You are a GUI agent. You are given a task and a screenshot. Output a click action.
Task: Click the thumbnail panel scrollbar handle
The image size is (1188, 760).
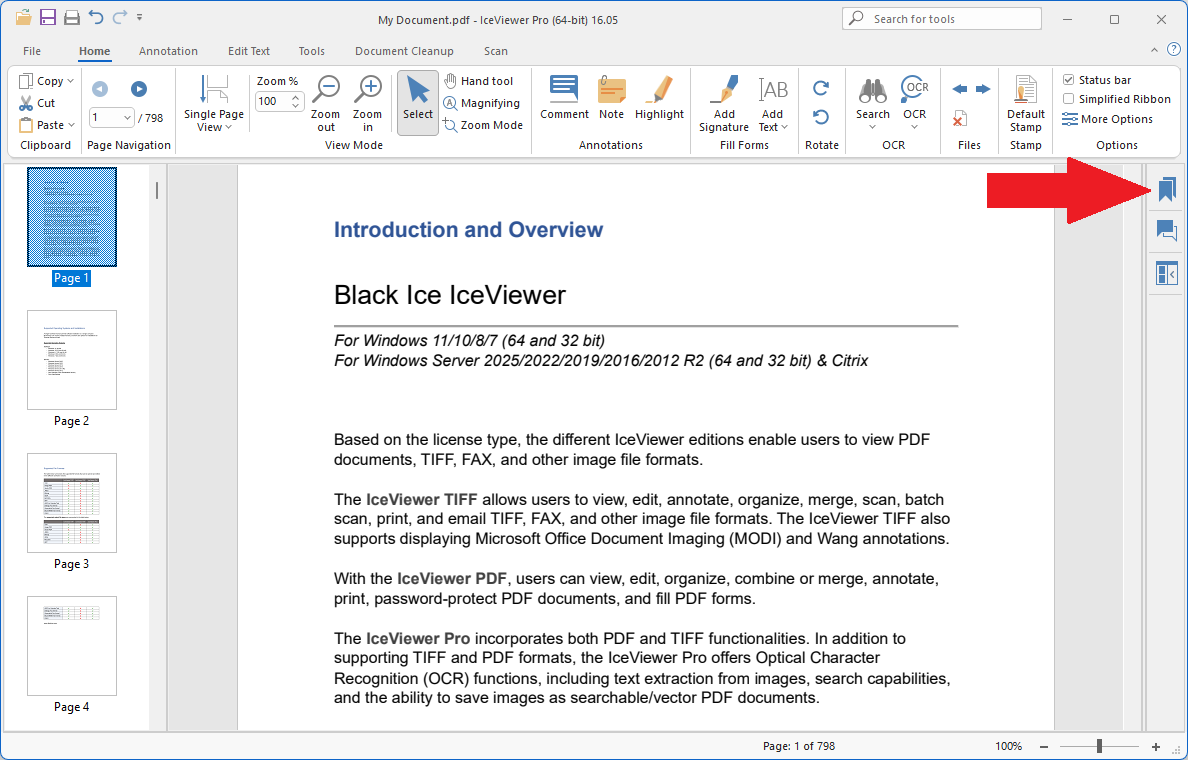(157, 190)
